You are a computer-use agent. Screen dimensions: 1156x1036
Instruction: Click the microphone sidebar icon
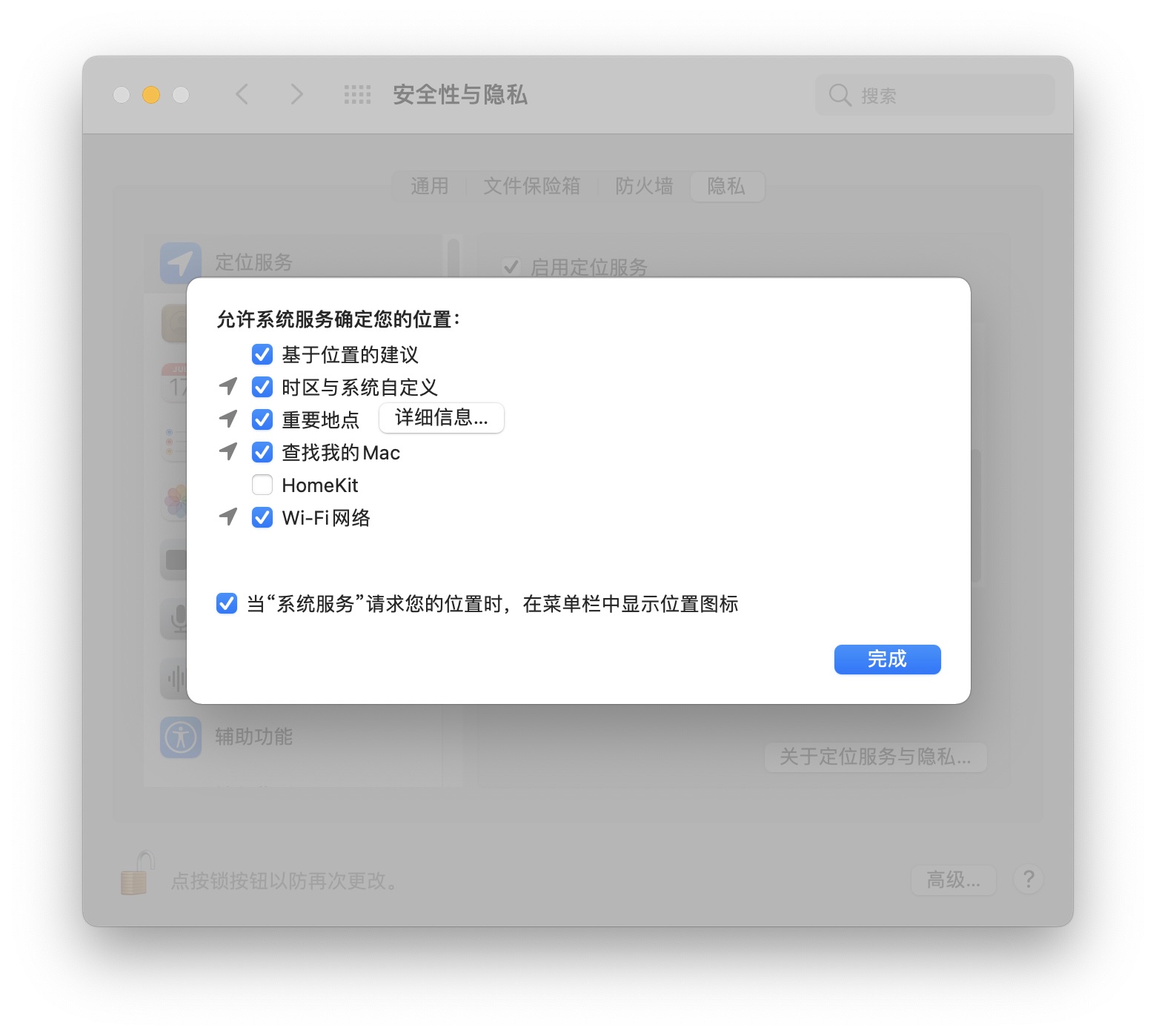coord(176,620)
